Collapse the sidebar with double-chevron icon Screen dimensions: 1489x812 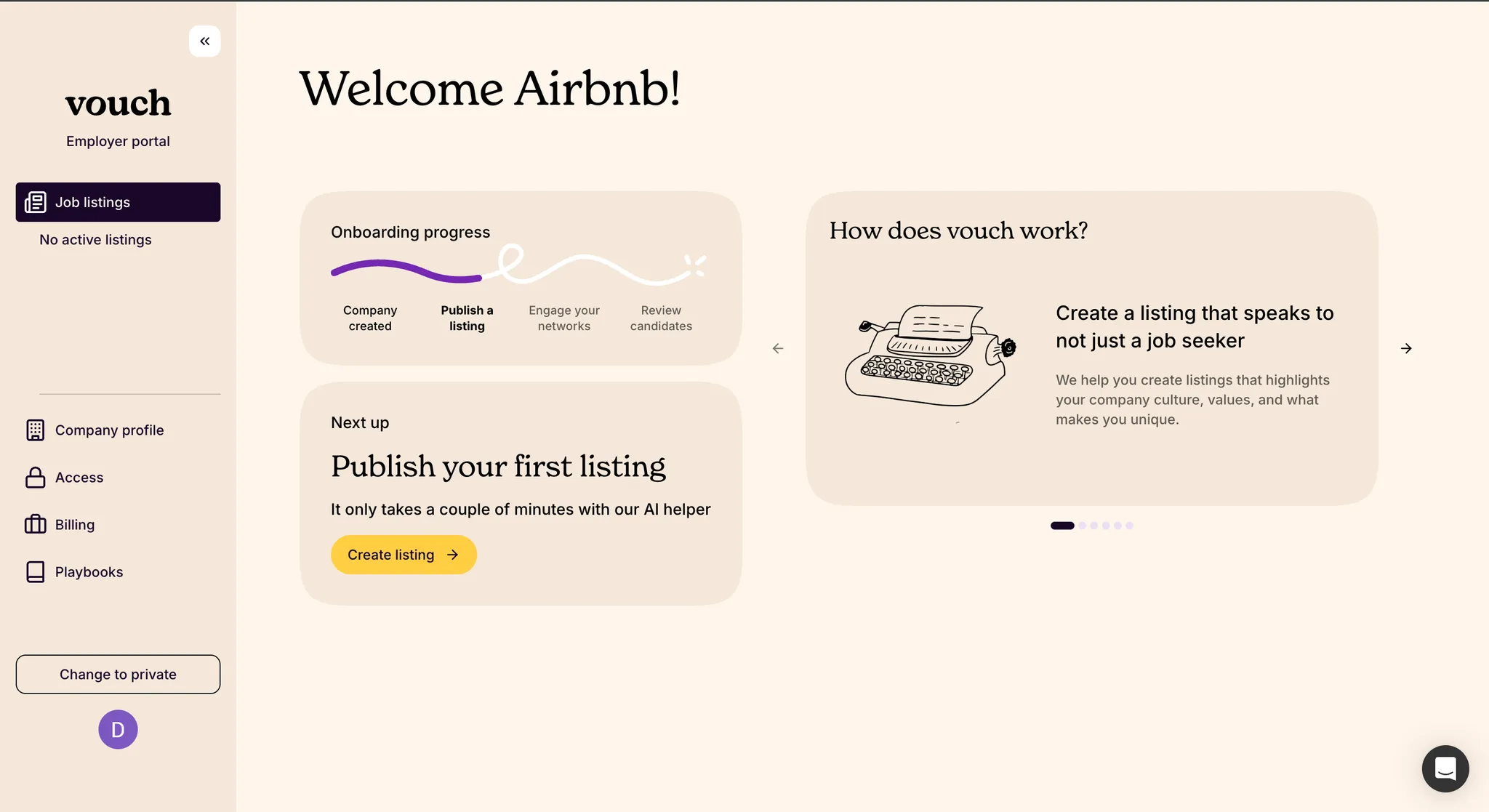click(x=204, y=41)
